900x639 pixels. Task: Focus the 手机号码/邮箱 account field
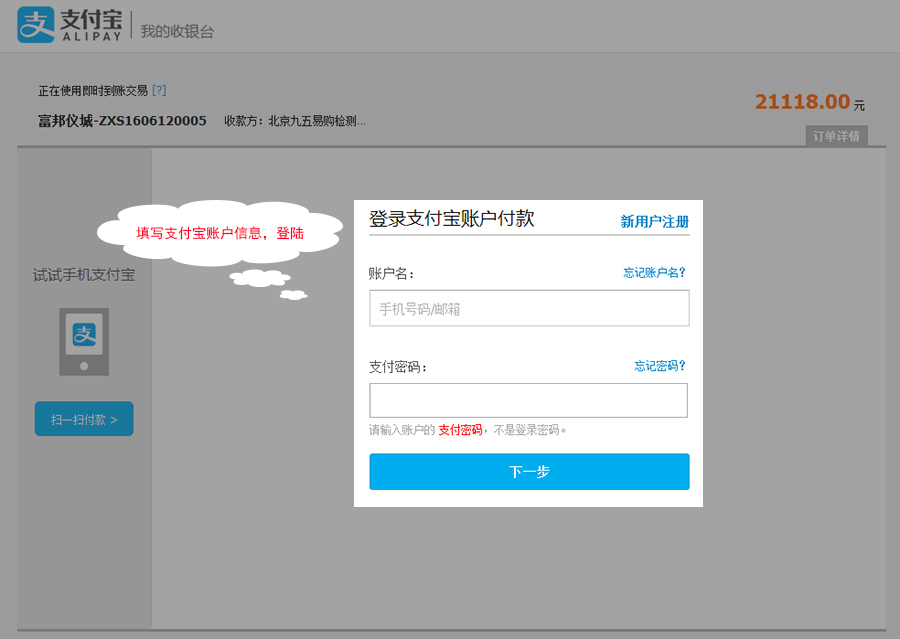529,308
